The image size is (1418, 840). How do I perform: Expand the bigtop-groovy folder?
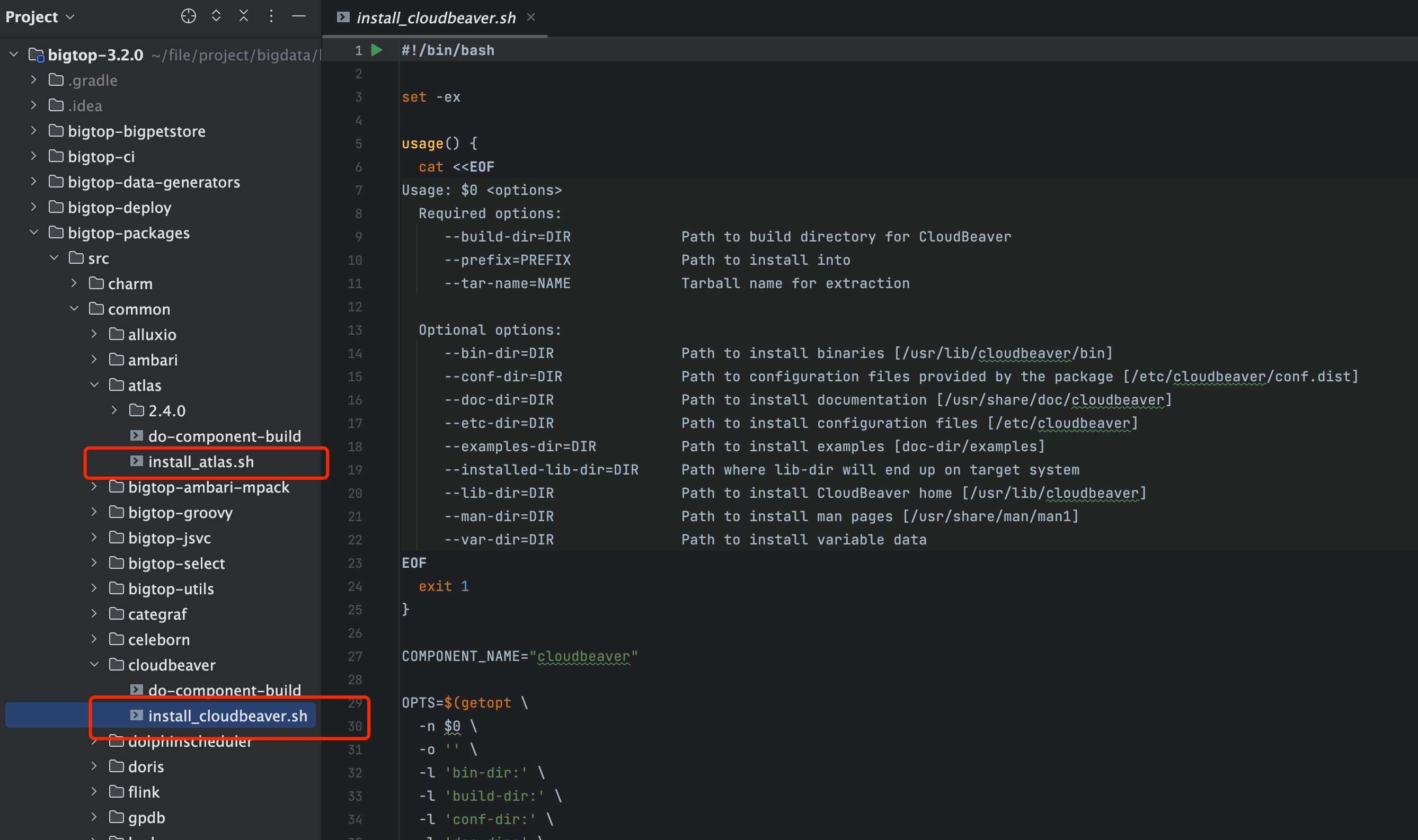(94, 512)
